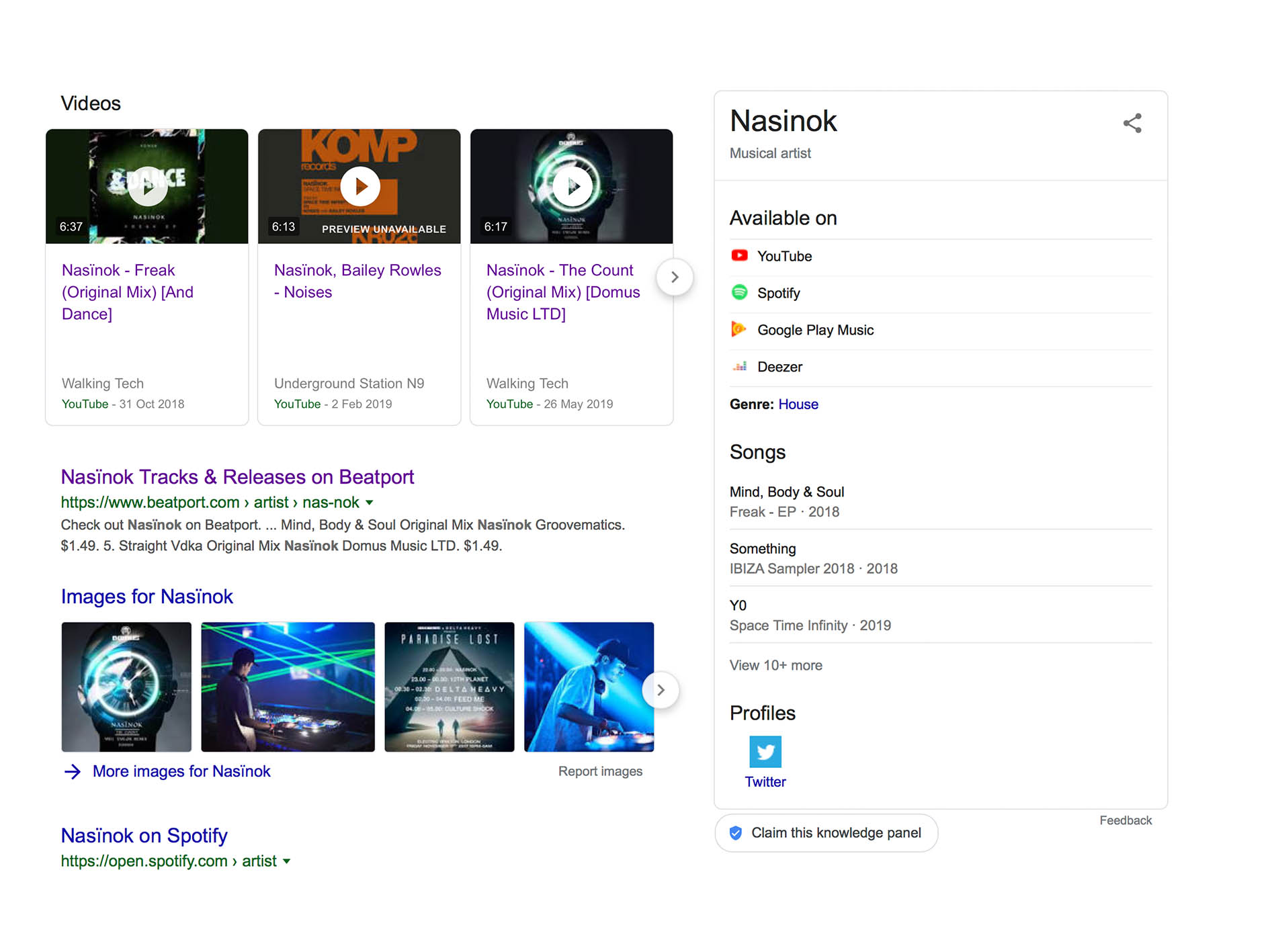
Task: Click the YouTube icon under Available on
Action: coord(739,255)
